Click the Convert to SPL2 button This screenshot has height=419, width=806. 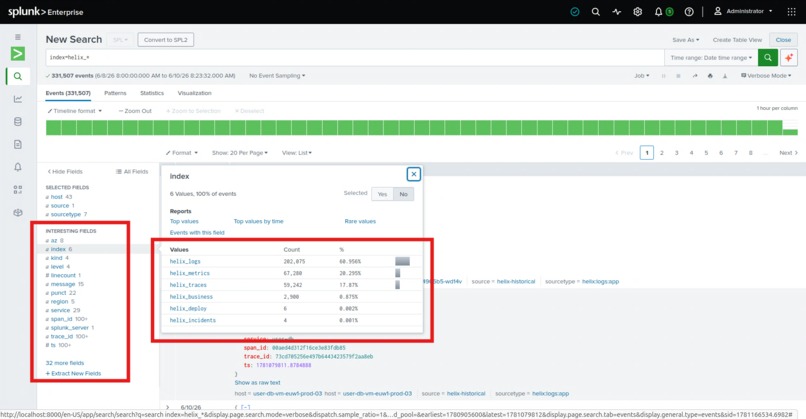tap(166, 40)
